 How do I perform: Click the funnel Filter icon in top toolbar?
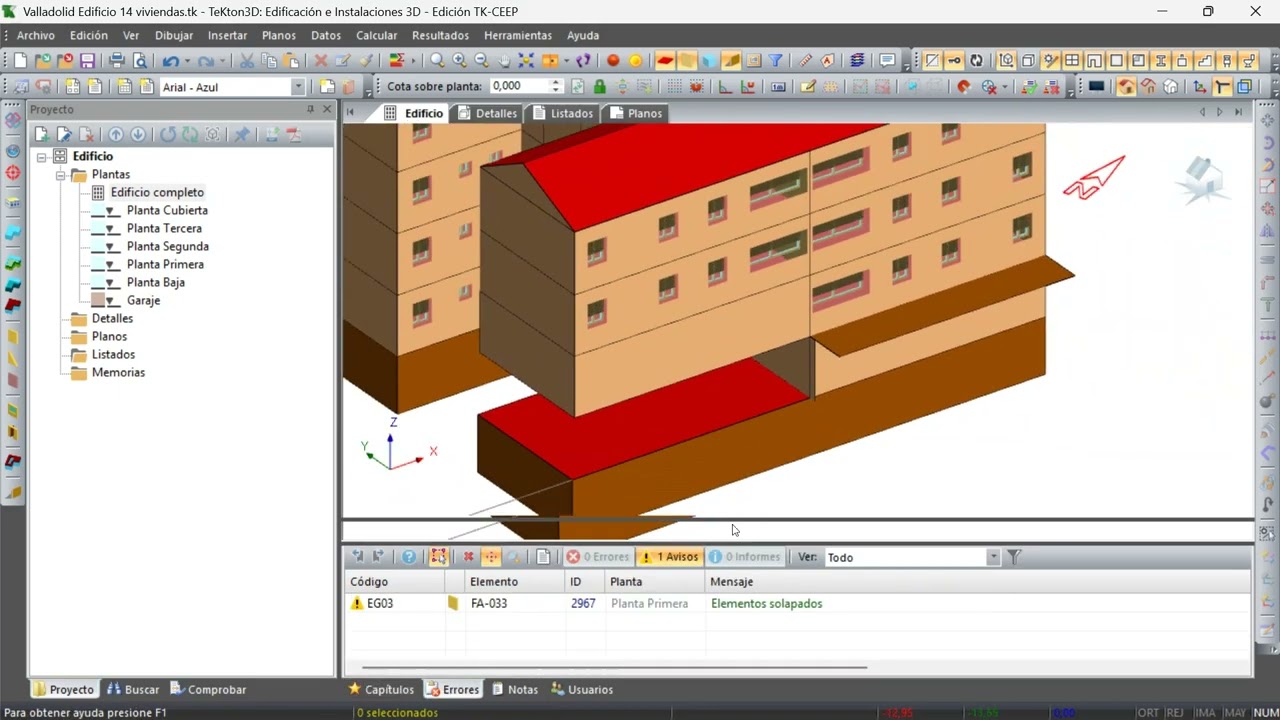[775, 61]
